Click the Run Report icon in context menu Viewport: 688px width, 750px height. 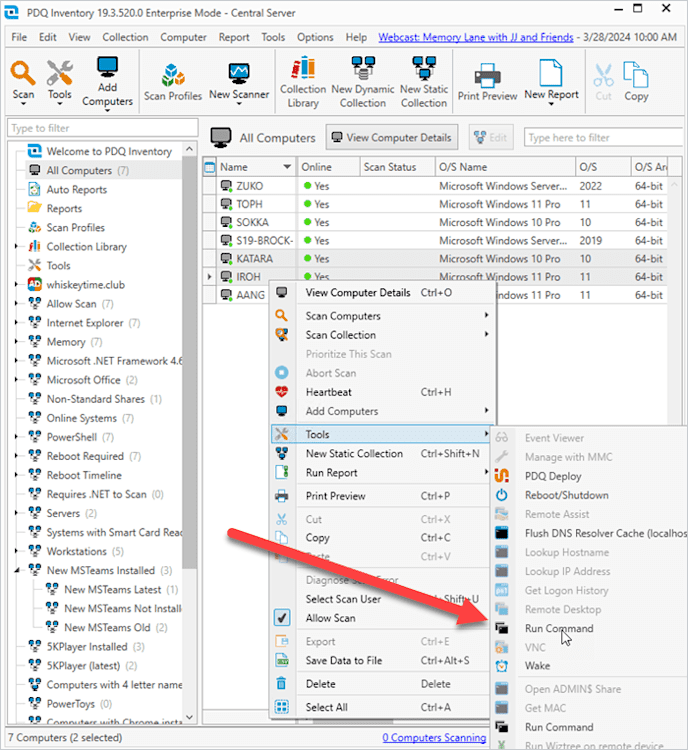coord(282,473)
